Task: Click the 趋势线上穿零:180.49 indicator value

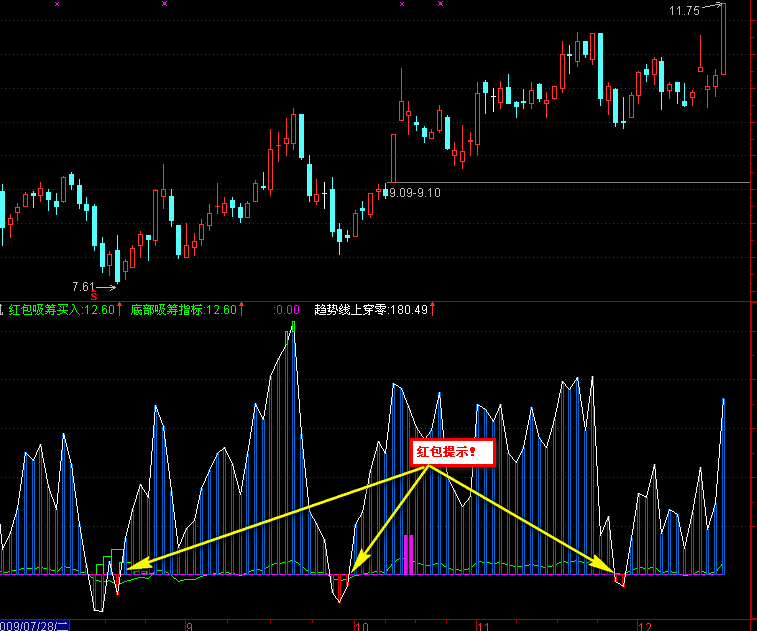Action: tap(371, 309)
